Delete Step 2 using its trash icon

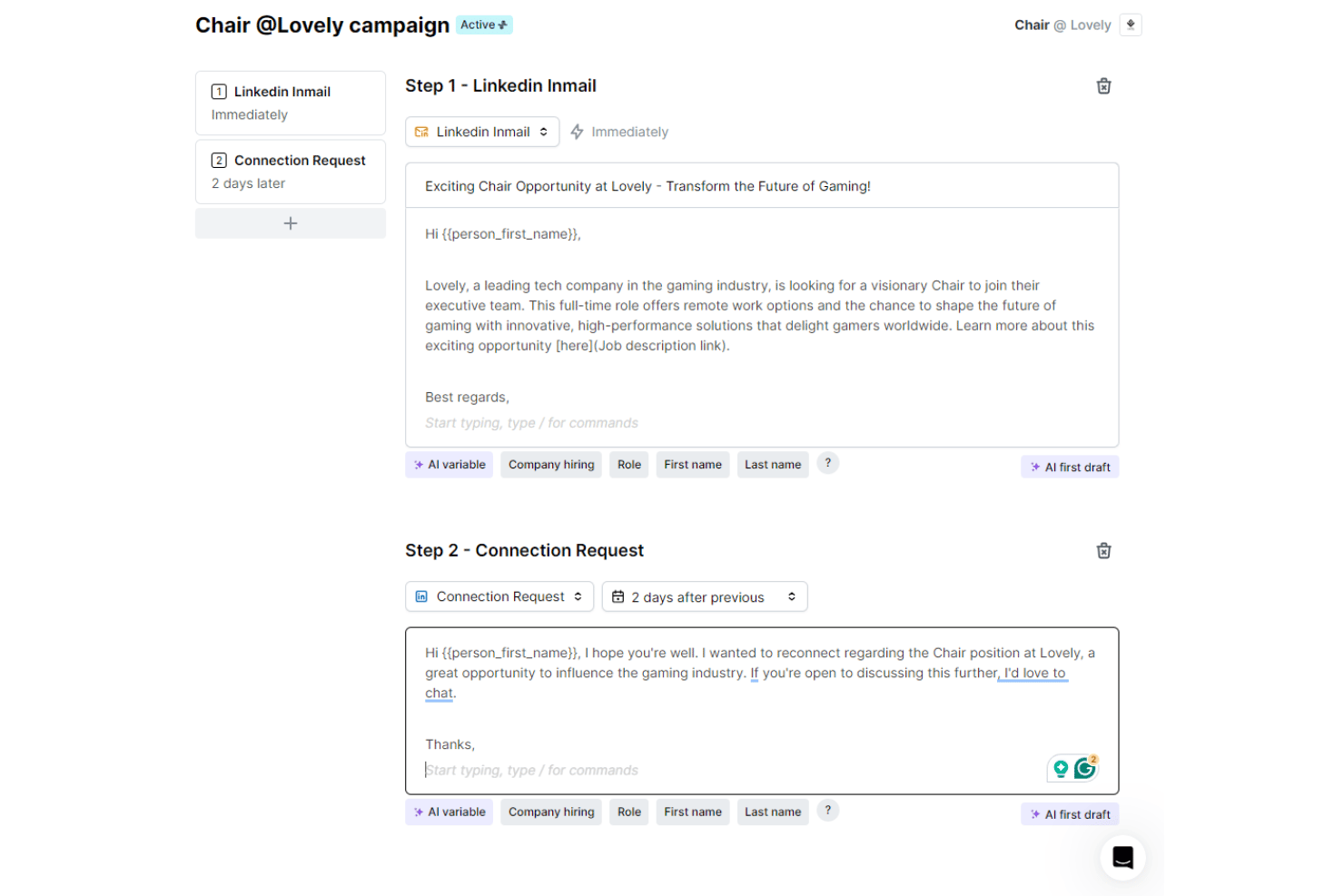click(x=1103, y=551)
